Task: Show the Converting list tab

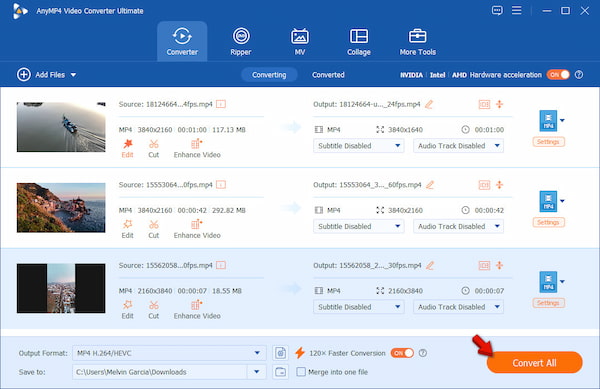Action: tap(269, 75)
